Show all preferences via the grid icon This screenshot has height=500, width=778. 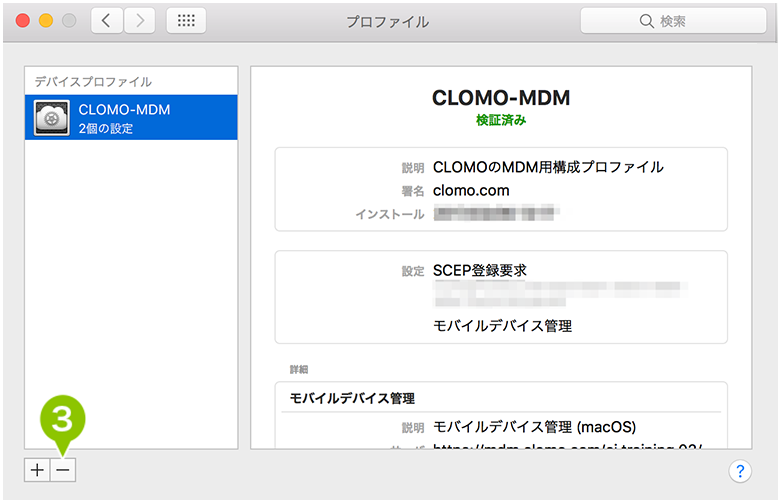pos(186,21)
